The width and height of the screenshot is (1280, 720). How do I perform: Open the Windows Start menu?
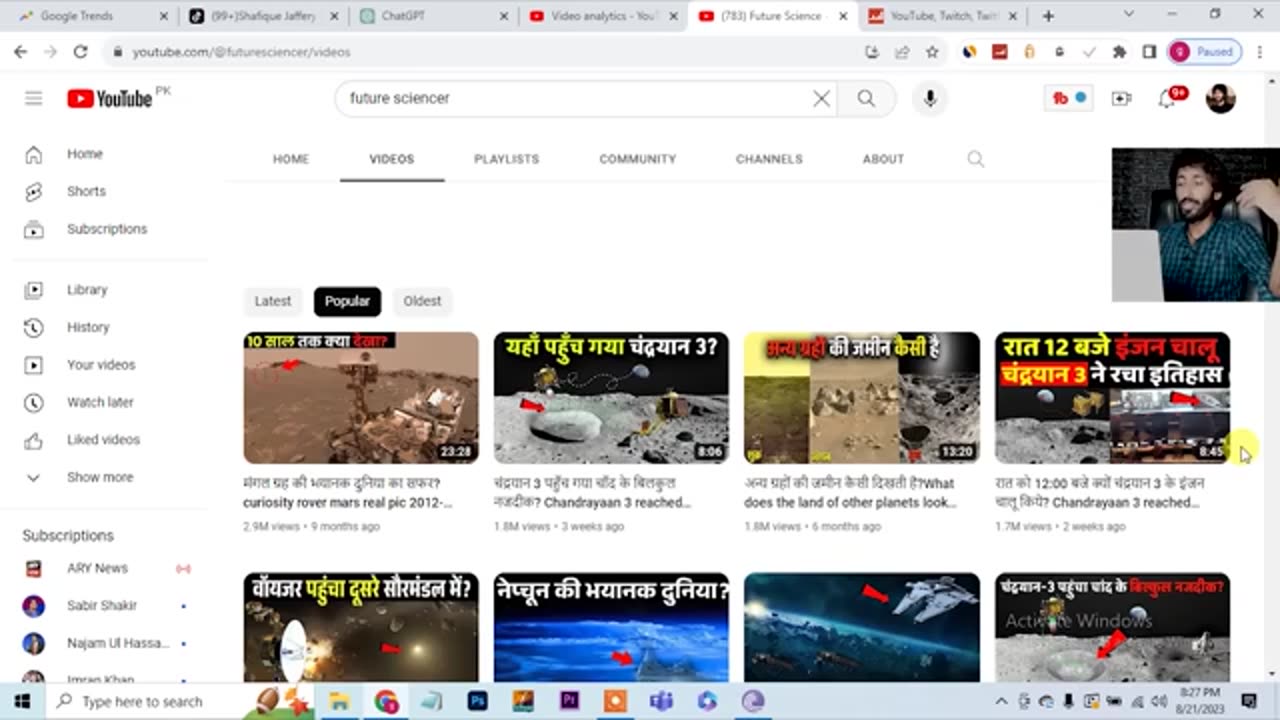(21, 701)
